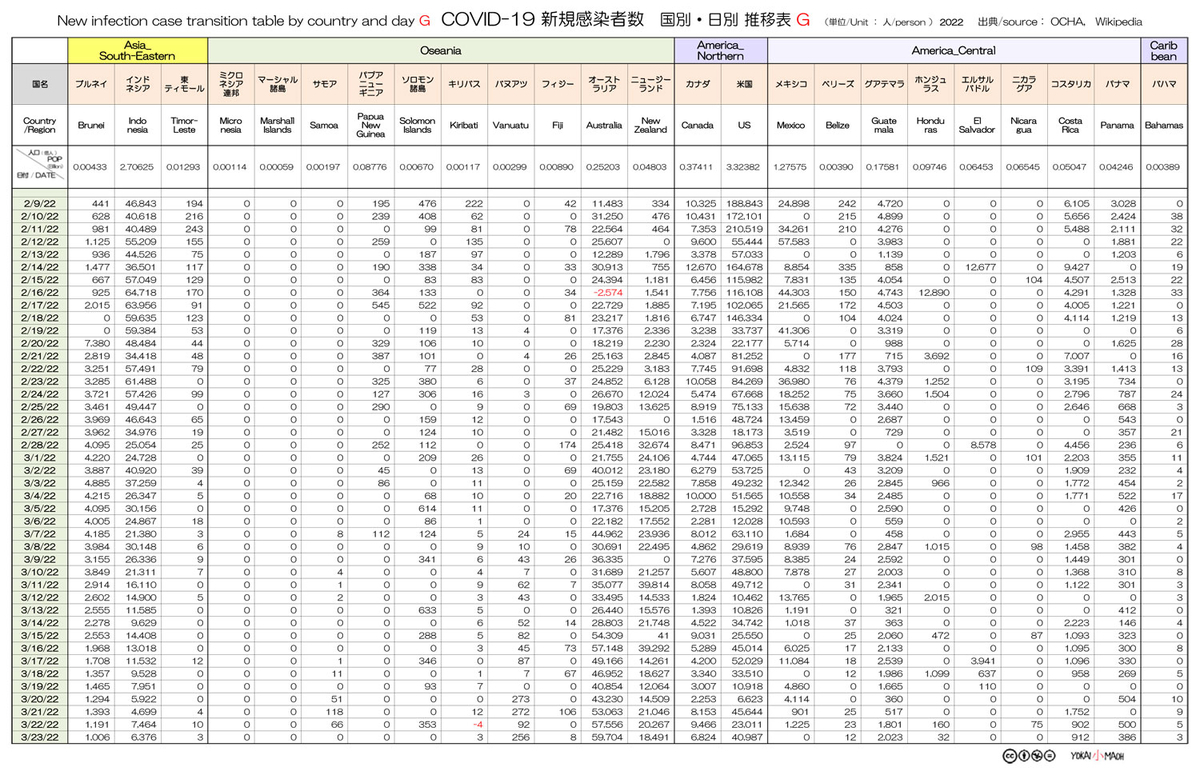The image size is (1200, 771).
Task: Click the Honduras country column header
Action: pyautogui.click(x=930, y=125)
